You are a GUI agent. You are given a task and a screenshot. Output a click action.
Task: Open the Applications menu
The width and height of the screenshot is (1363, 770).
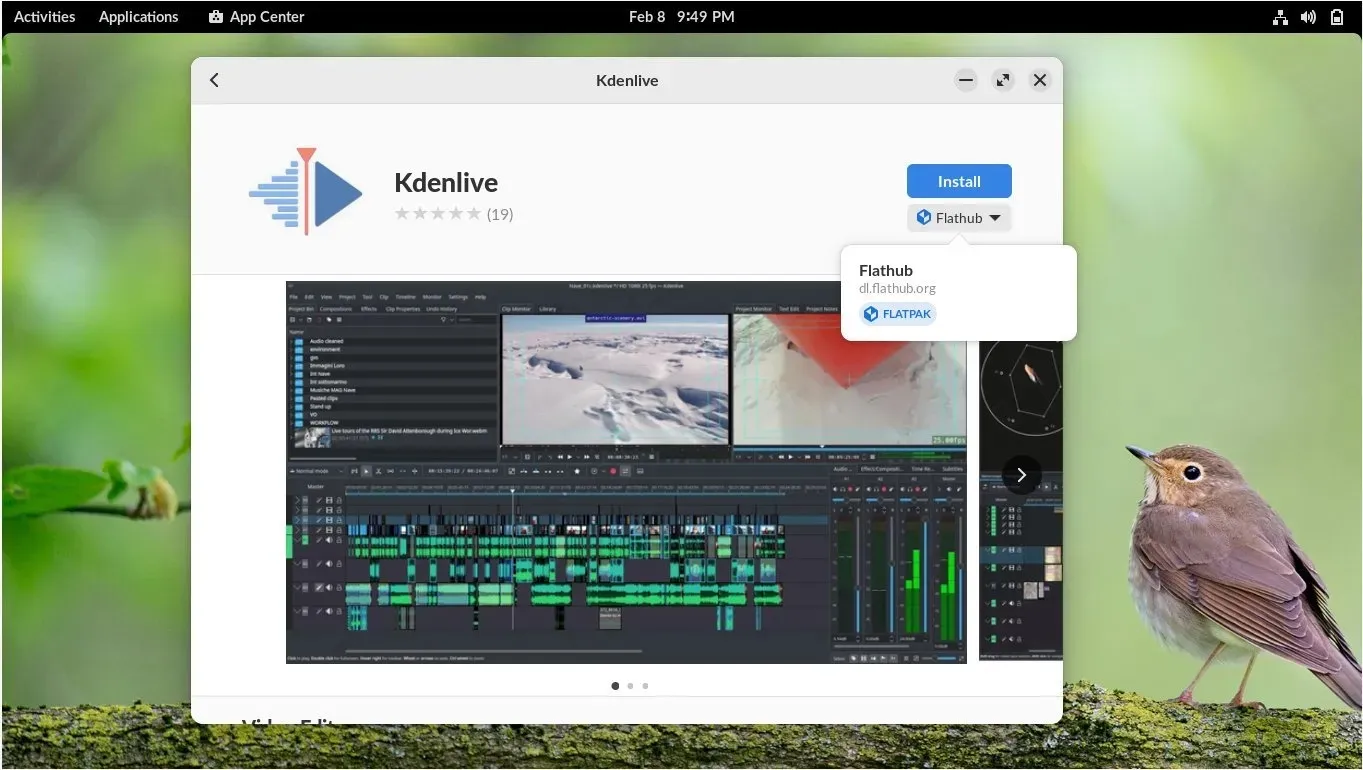click(x=138, y=16)
